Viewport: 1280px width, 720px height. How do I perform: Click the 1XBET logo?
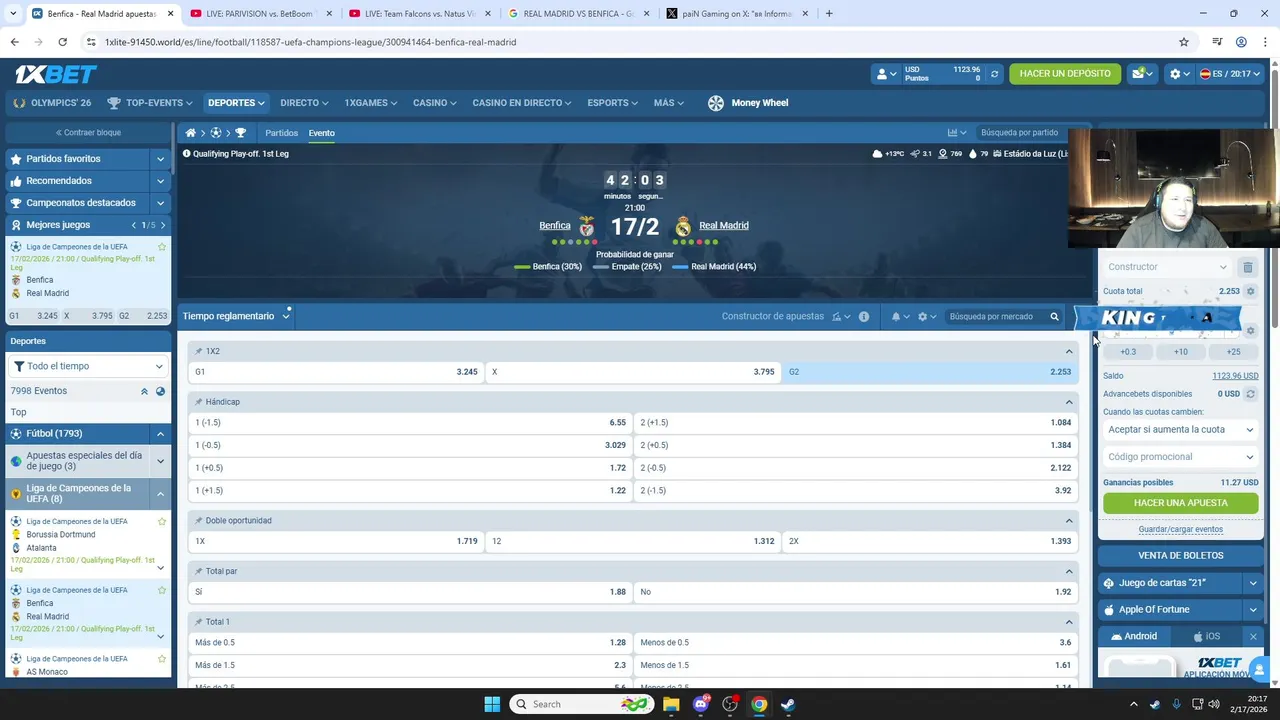pyautogui.click(x=55, y=74)
